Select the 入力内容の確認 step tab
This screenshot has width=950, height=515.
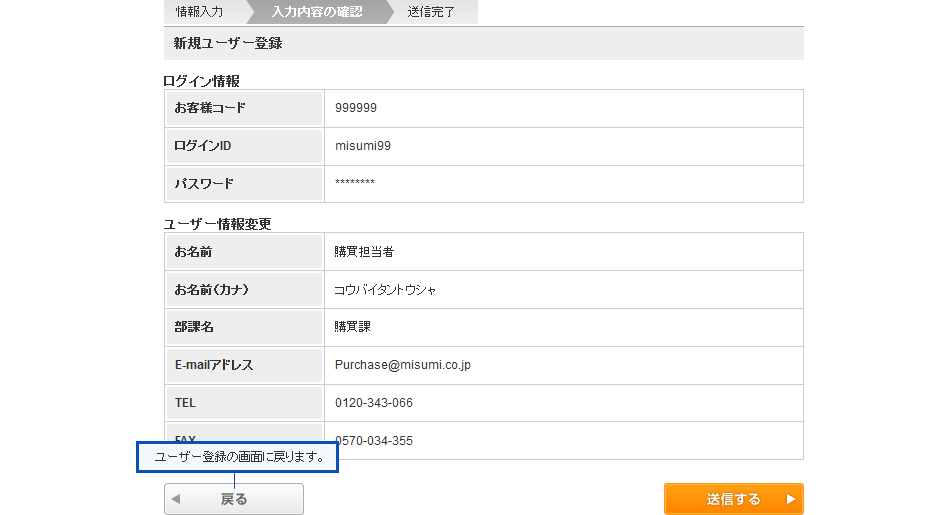317,12
